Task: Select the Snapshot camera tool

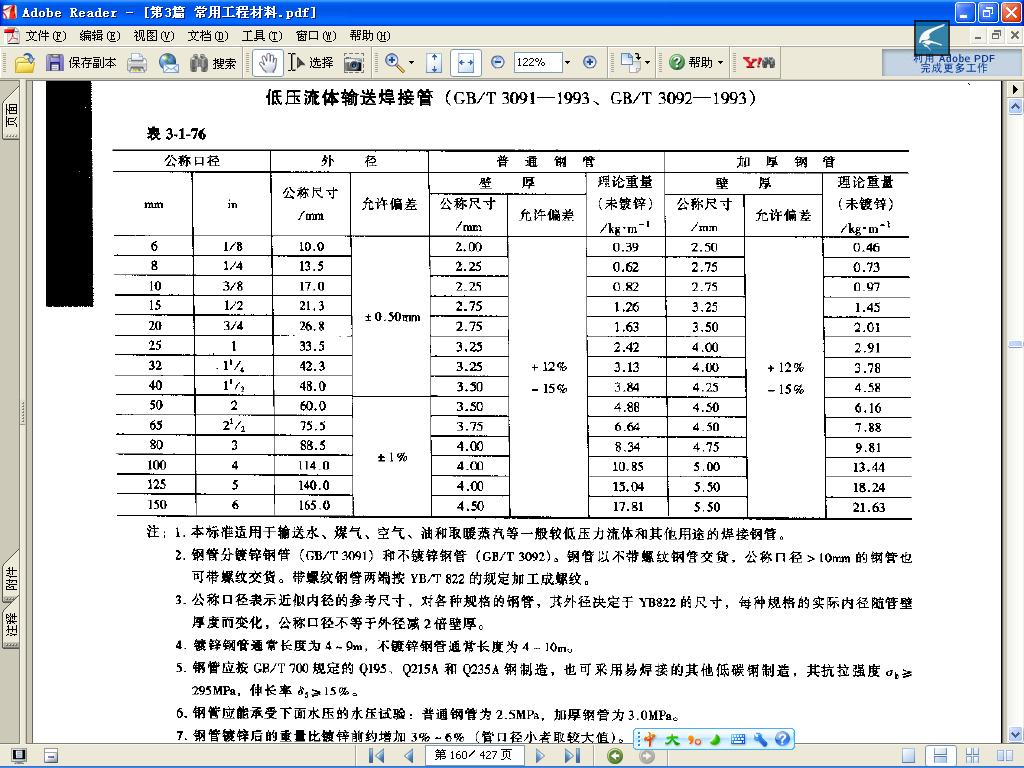Action: [x=353, y=63]
